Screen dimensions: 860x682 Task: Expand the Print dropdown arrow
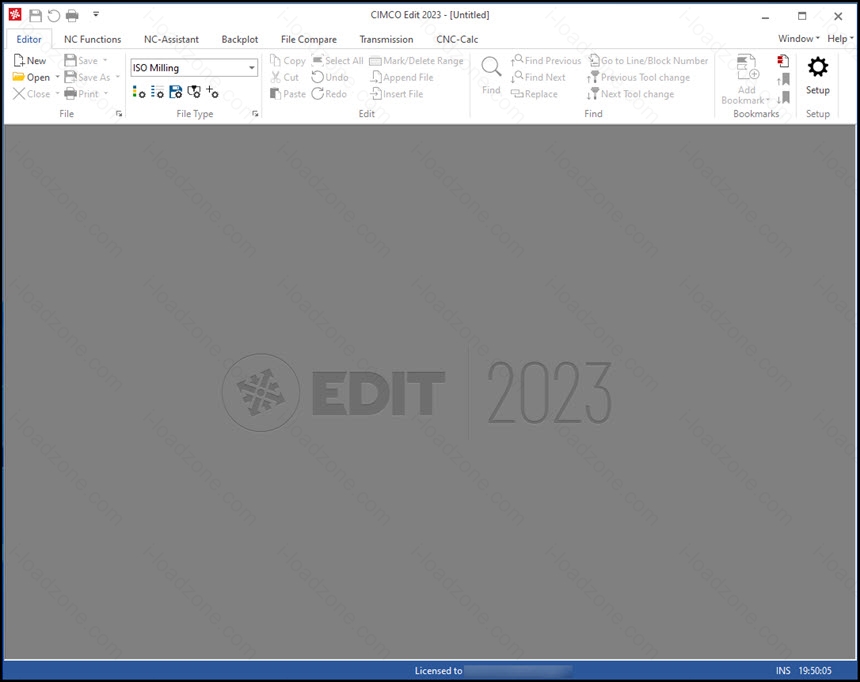[x=106, y=93]
